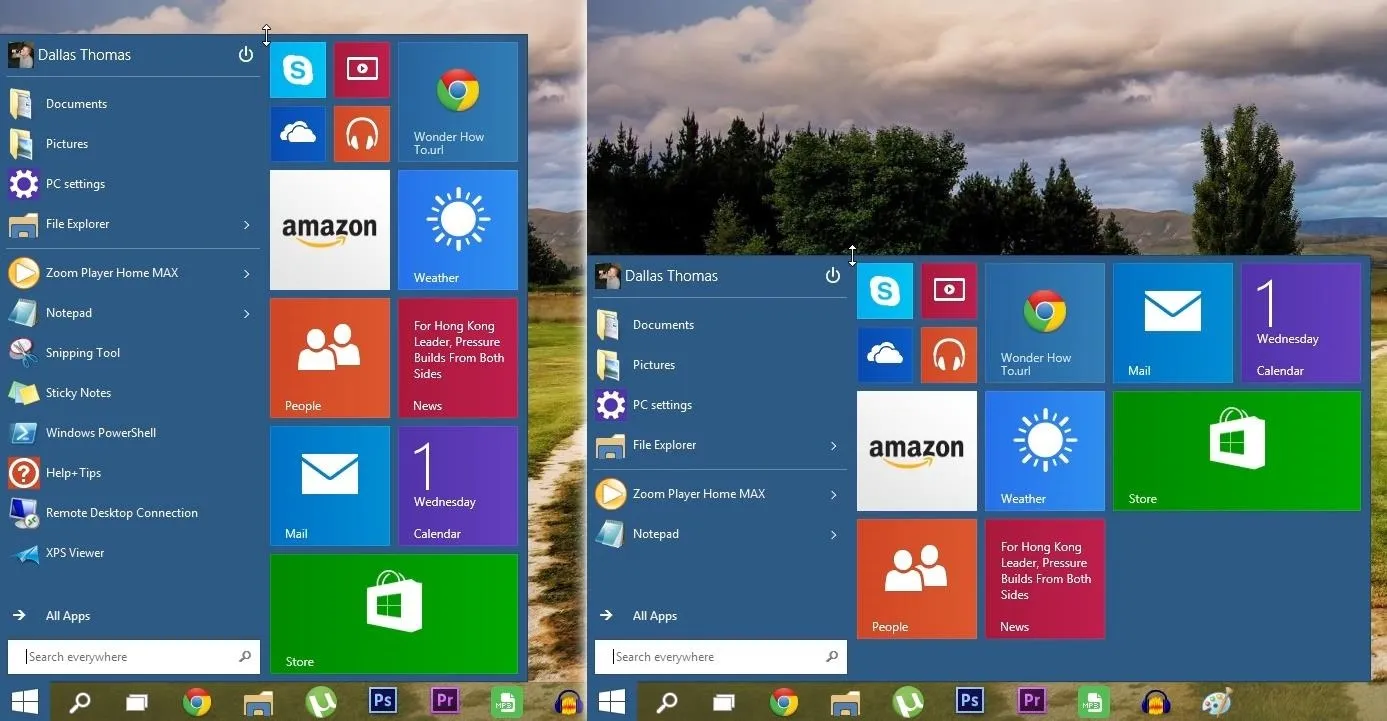This screenshot has height=721, width=1387.
Task: Open PC settings in right Start menu
Action: click(720, 405)
